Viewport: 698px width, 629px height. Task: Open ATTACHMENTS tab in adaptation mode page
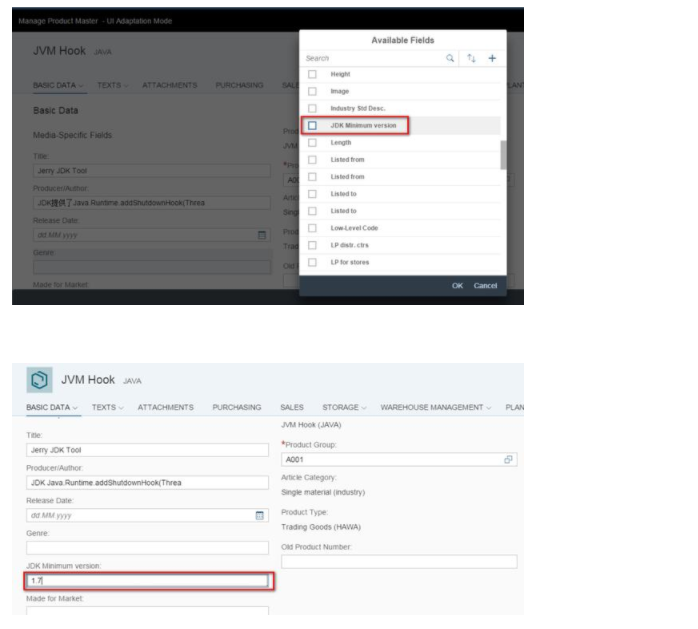click(170, 85)
